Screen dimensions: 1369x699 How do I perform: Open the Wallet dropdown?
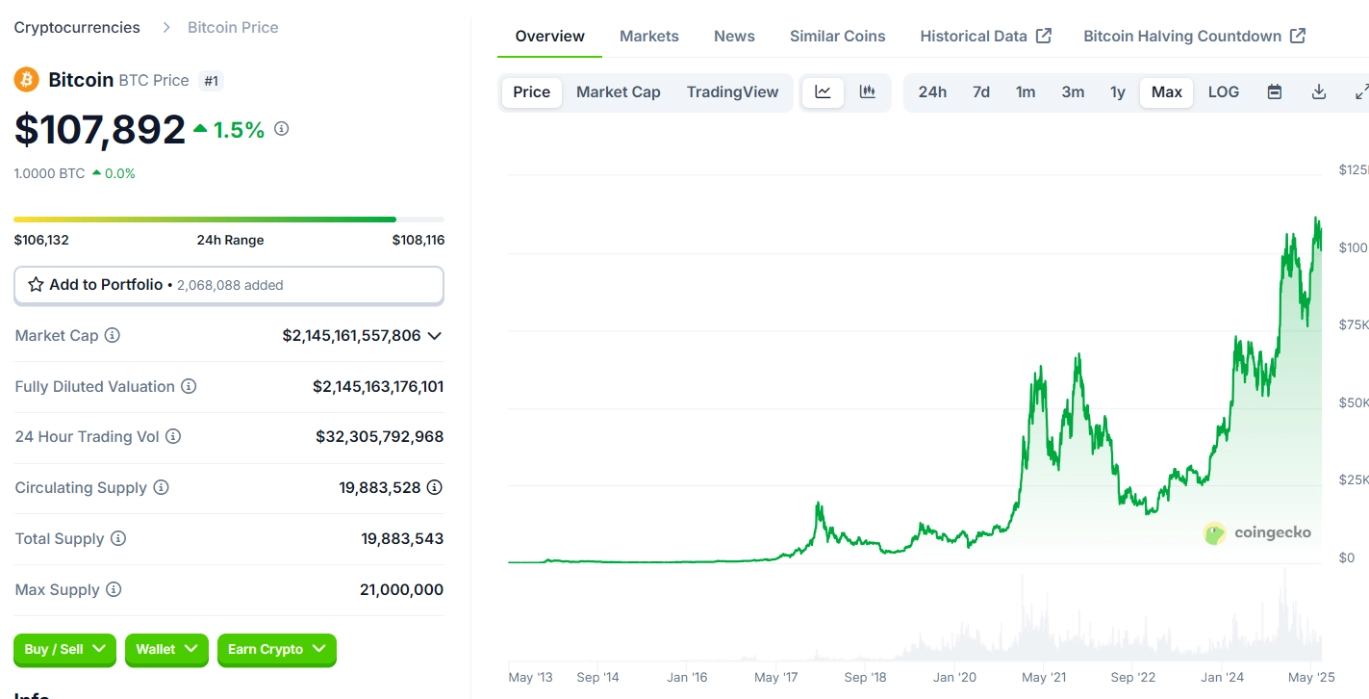click(166, 650)
